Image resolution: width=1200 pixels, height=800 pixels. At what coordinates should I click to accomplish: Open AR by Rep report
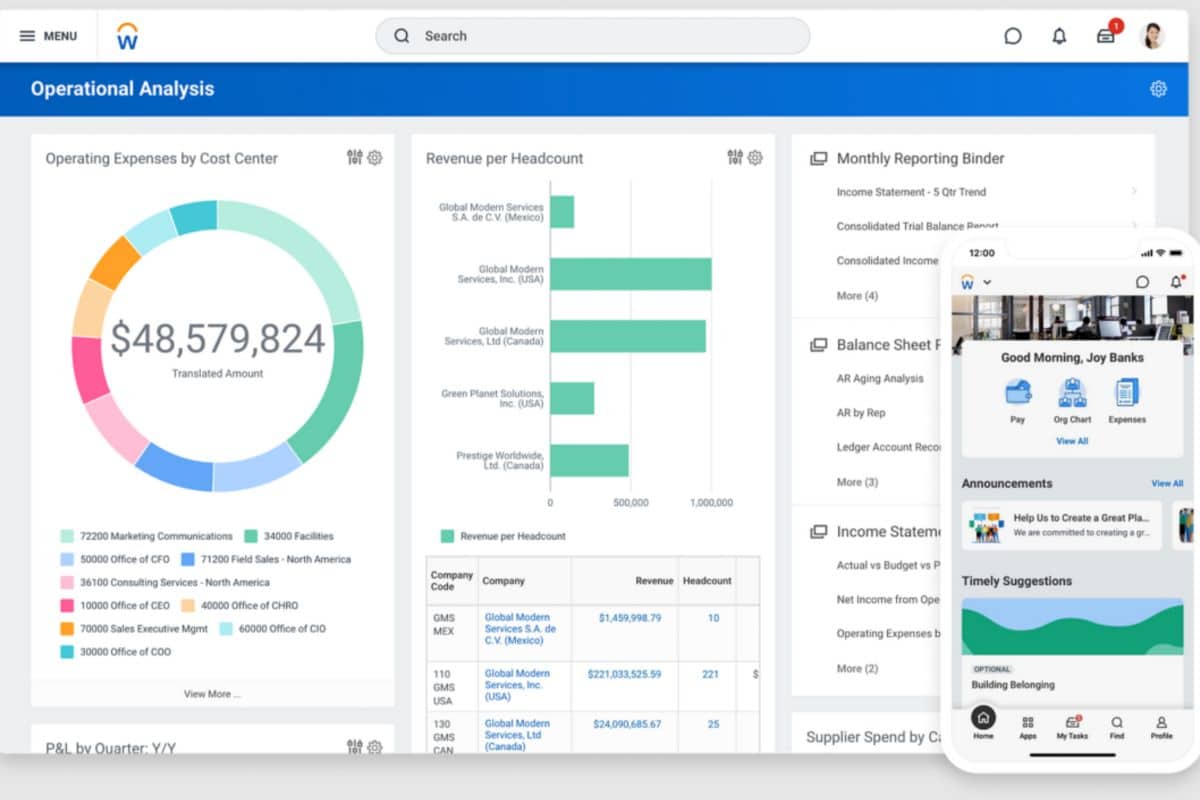(861, 413)
